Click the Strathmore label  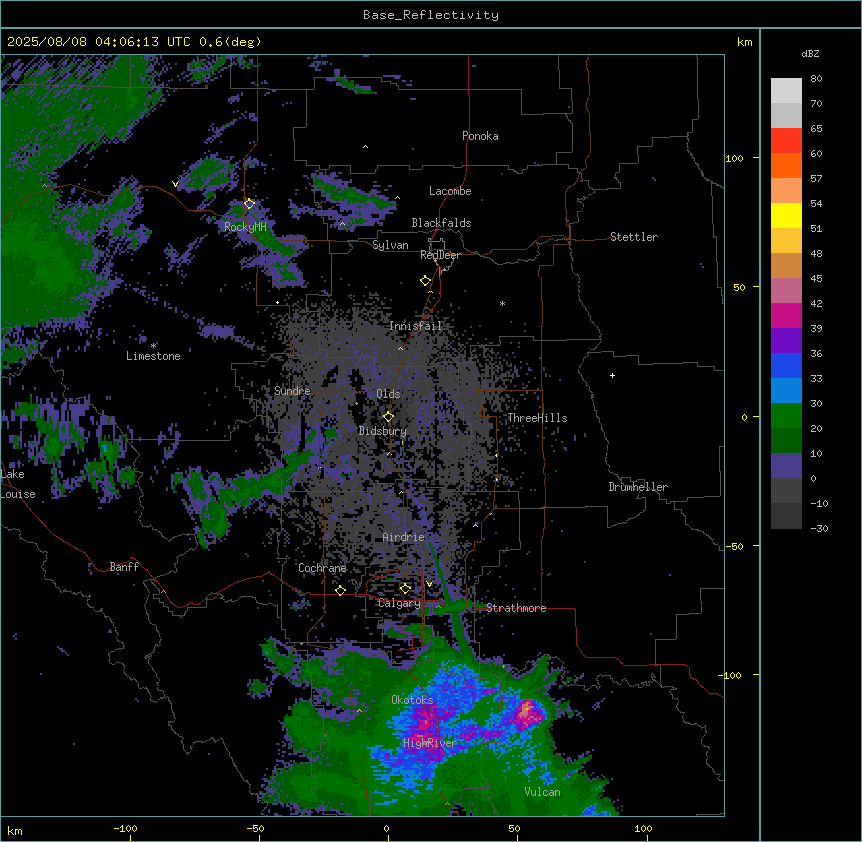(516, 608)
